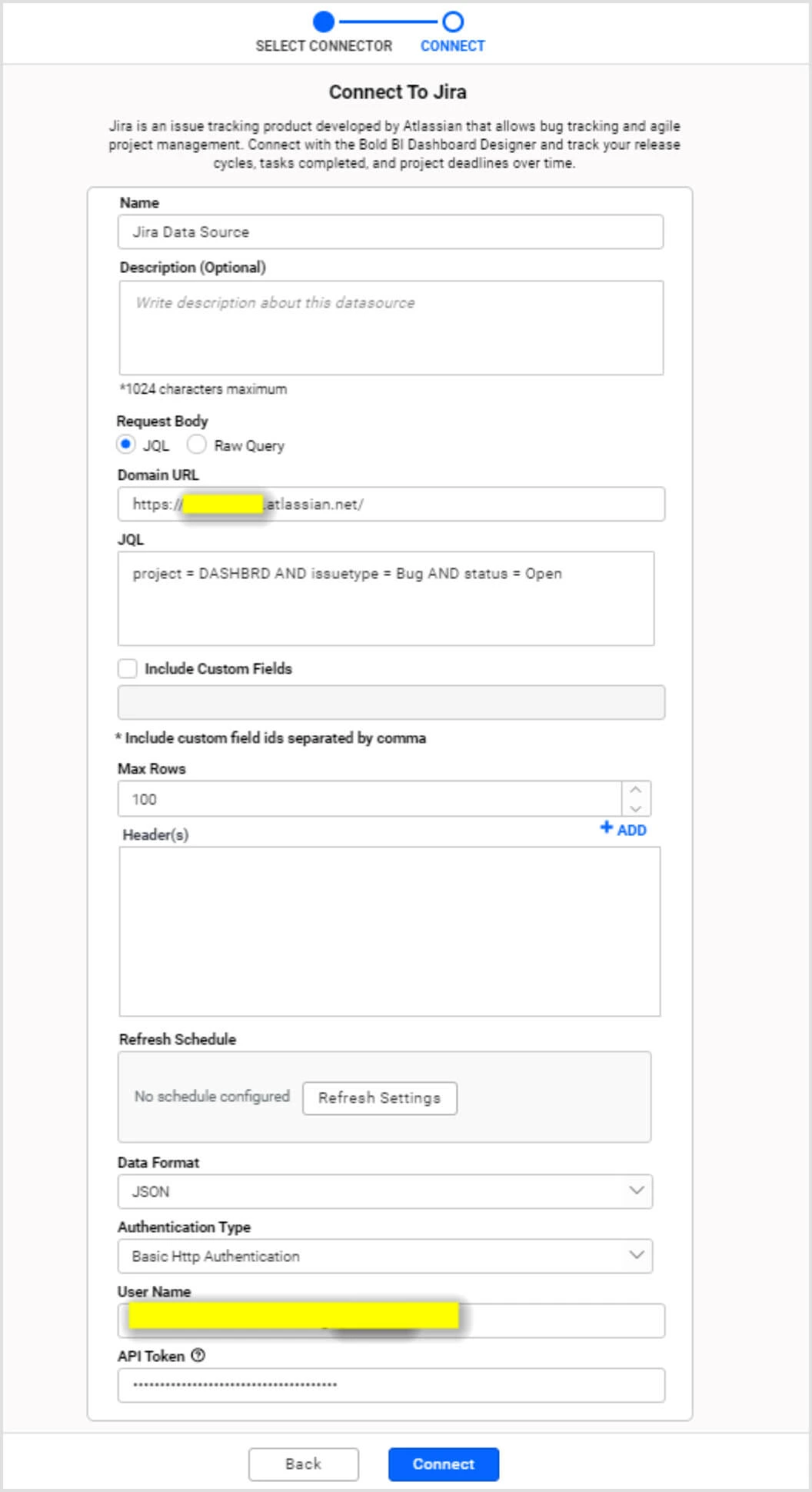Go to Select Connector step
The image size is (812, 1492).
click(x=324, y=22)
